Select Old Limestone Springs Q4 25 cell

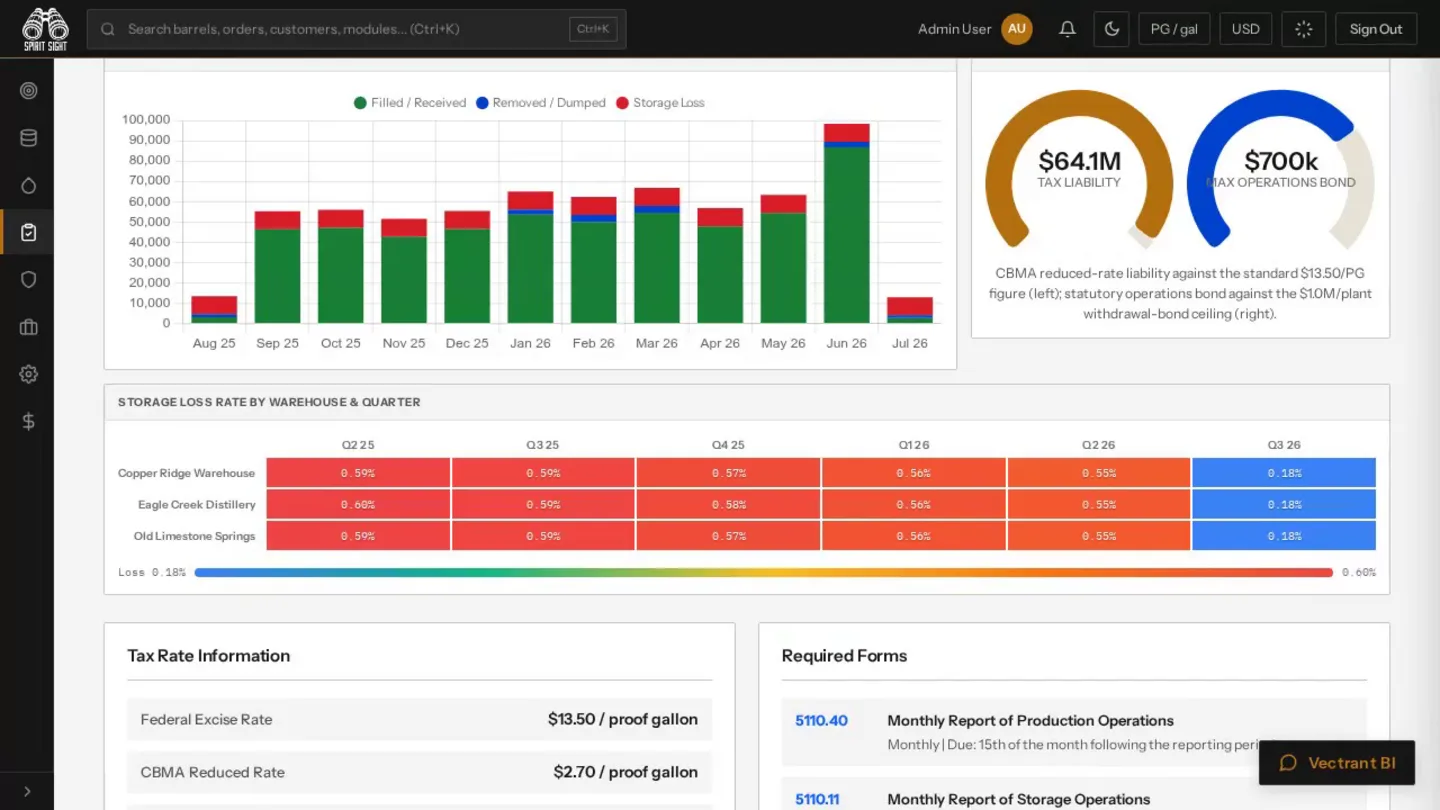[728, 536]
